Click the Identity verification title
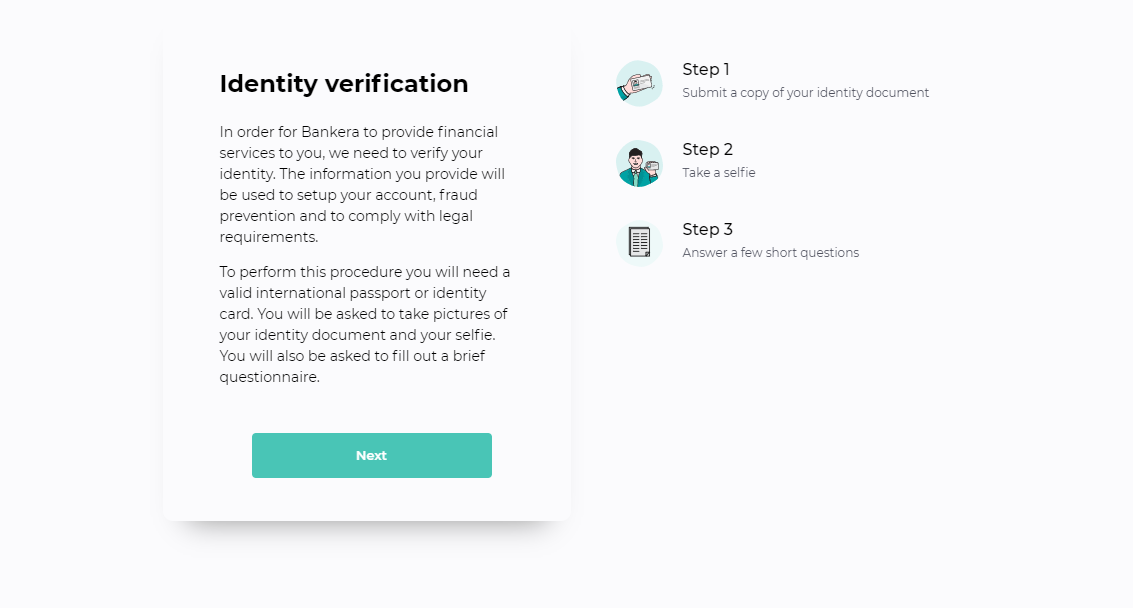This screenshot has height=608, width=1133. tap(344, 83)
